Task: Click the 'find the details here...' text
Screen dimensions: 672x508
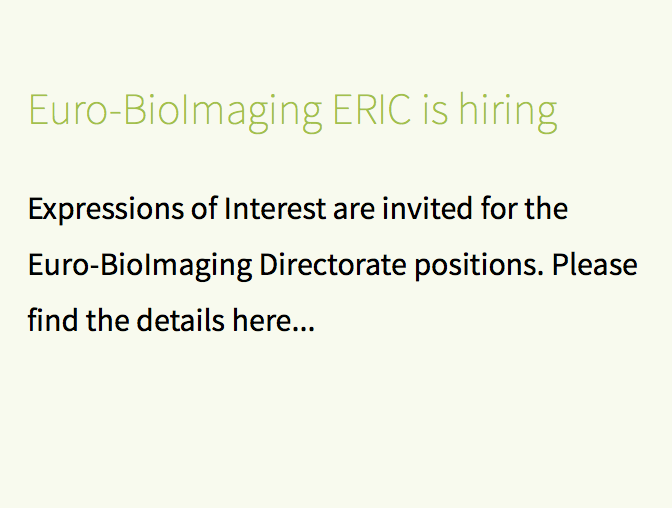Action: (x=171, y=320)
